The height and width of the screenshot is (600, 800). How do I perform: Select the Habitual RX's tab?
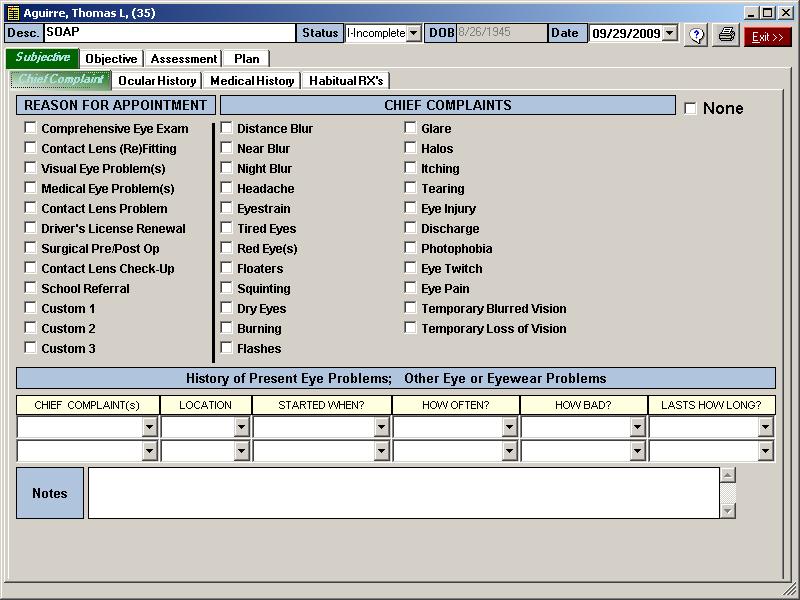tap(346, 80)
